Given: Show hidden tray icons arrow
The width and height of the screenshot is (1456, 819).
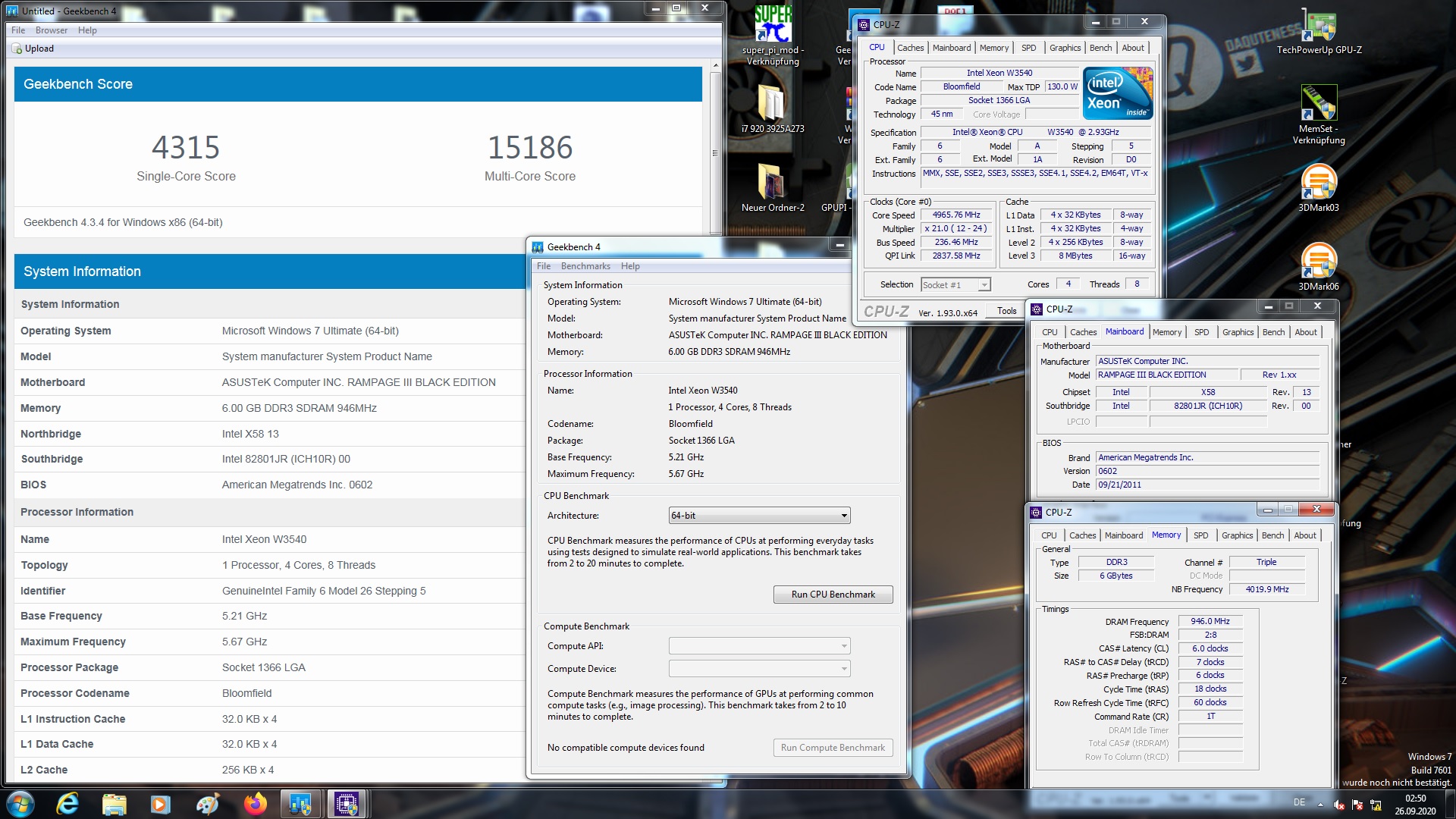Looking at the screenshot, I should point(1320,805).
